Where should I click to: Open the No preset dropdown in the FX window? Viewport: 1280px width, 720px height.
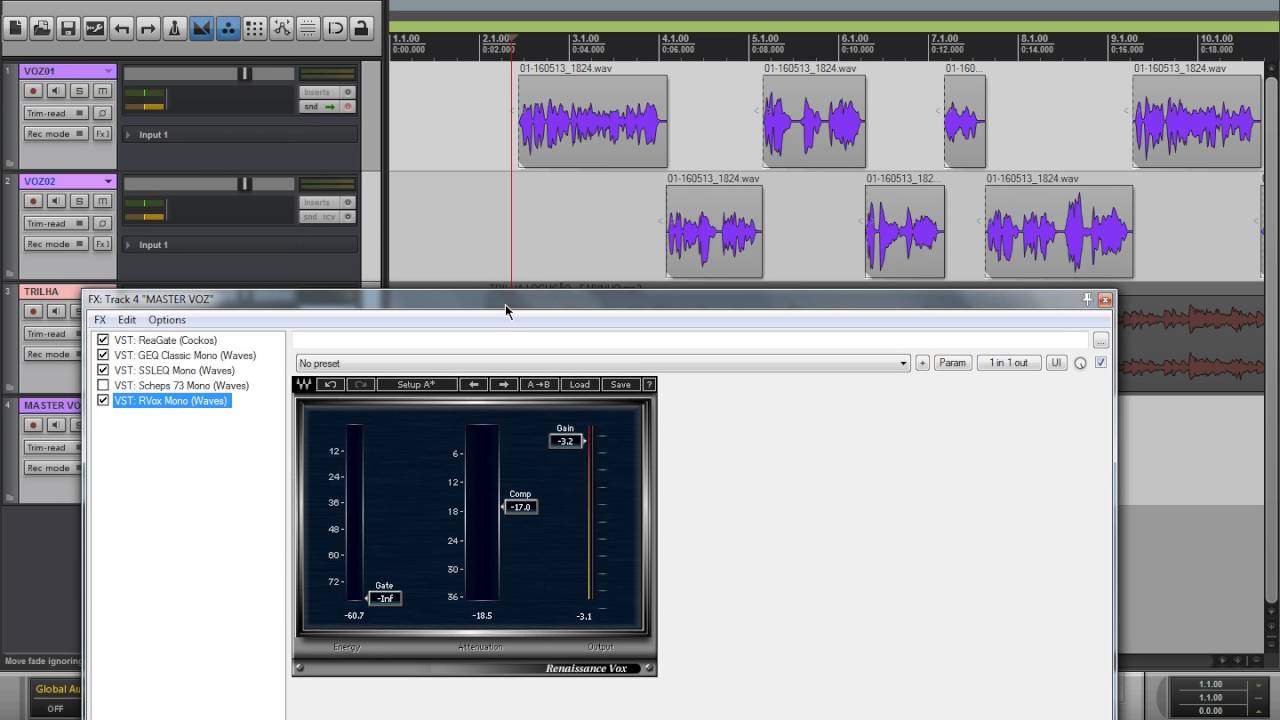point(603,363)
